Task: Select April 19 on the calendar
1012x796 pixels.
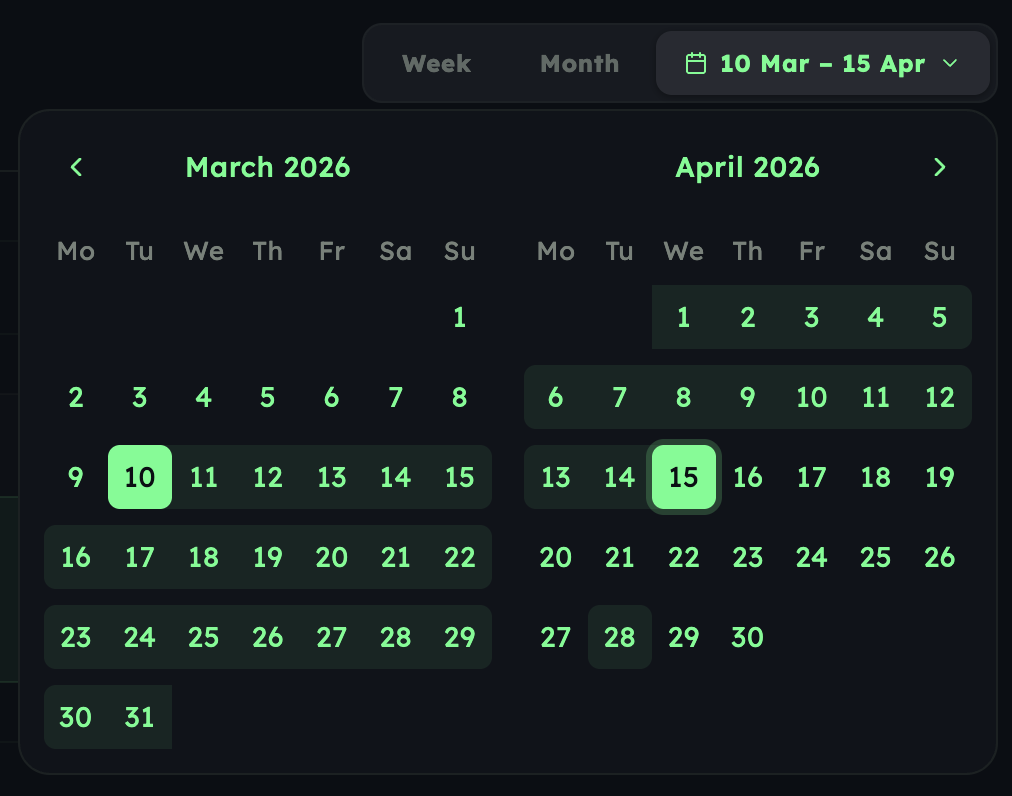Action: [938, 477]
